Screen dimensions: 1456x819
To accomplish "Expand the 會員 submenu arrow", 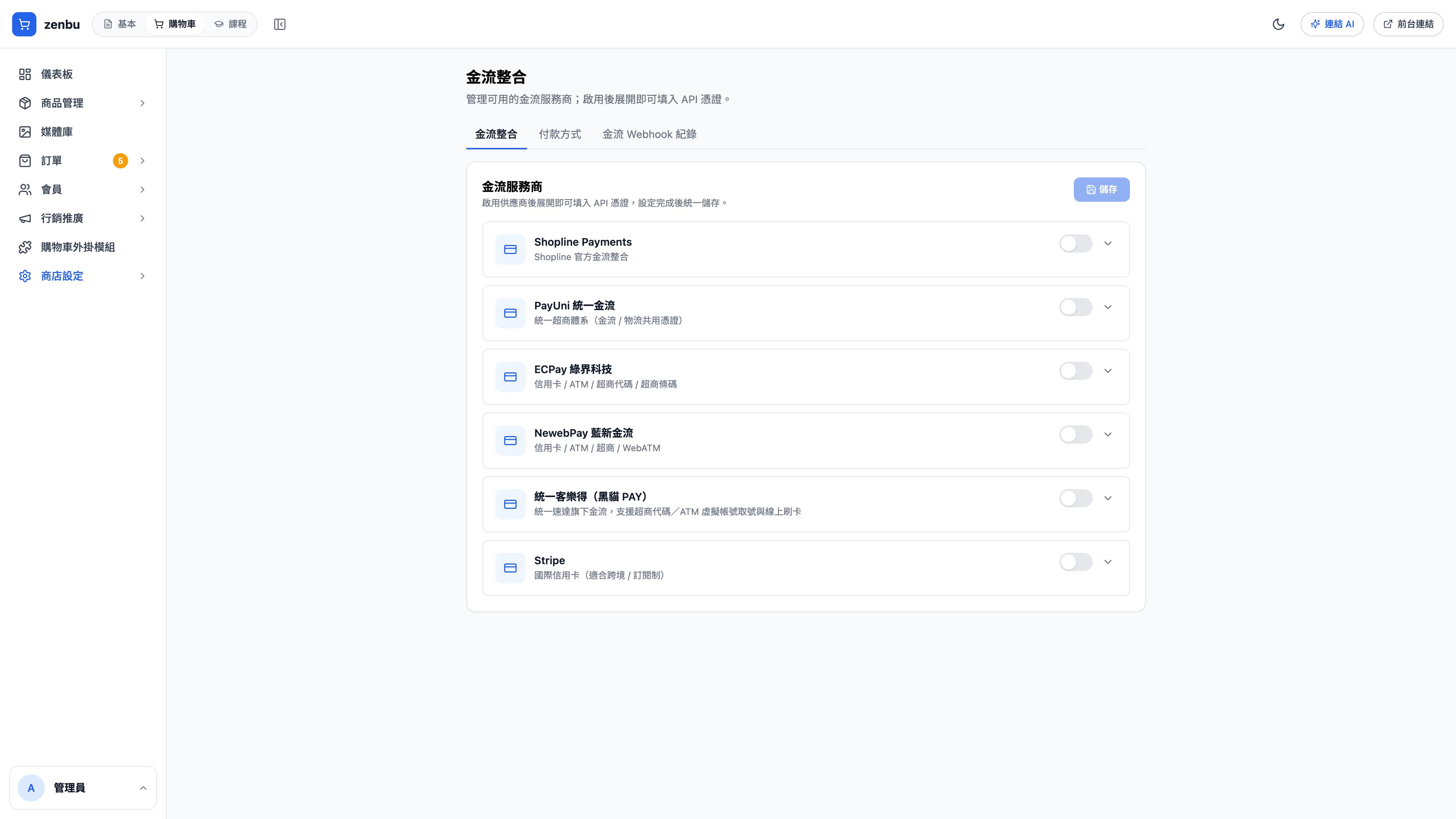I will [x=143, y=189].
